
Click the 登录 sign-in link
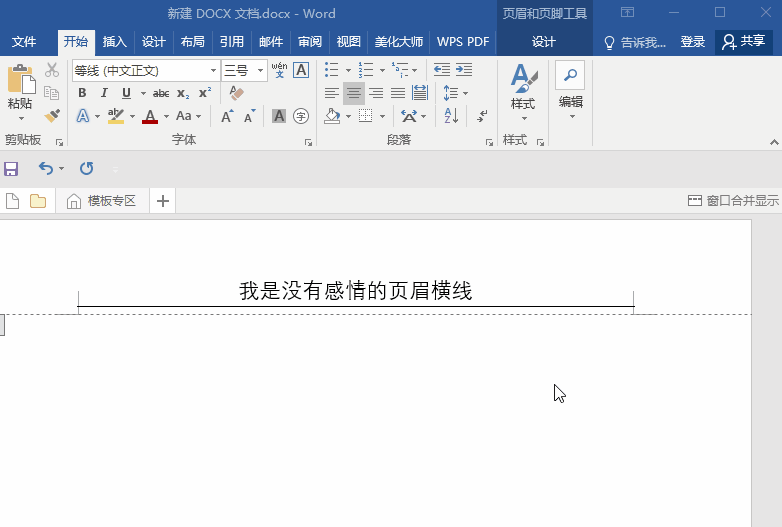pyautogui.click(x=692, y=42)
